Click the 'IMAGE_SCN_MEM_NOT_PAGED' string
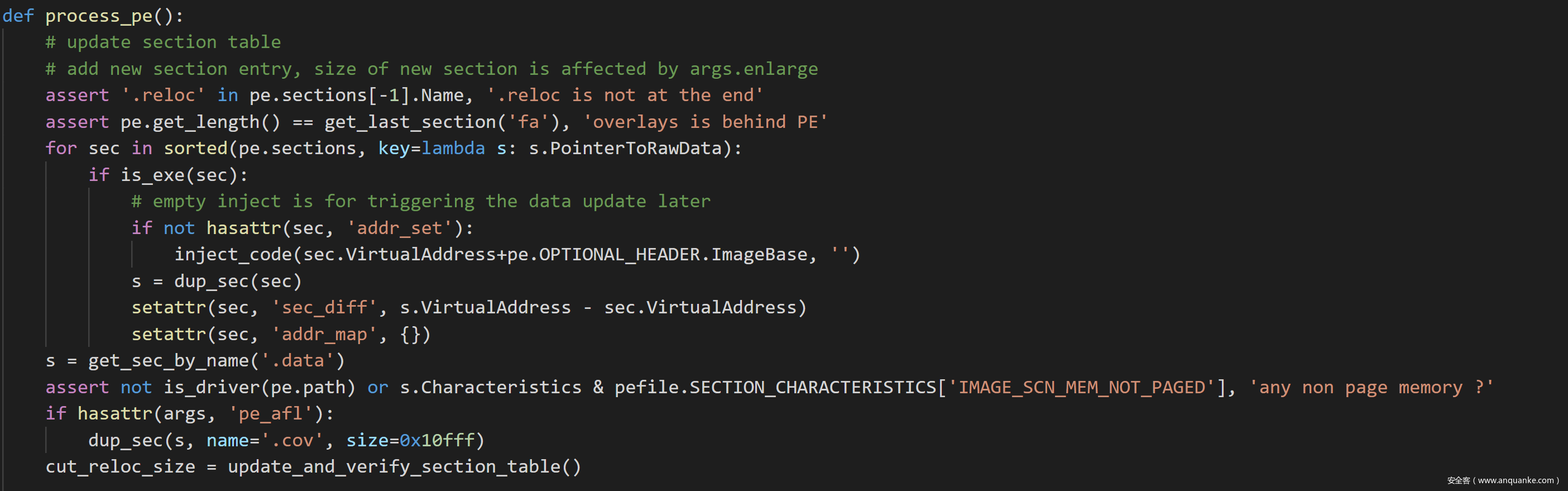Image resolution: width=1568 pixels, height=491 pixels. point(1081,388)
